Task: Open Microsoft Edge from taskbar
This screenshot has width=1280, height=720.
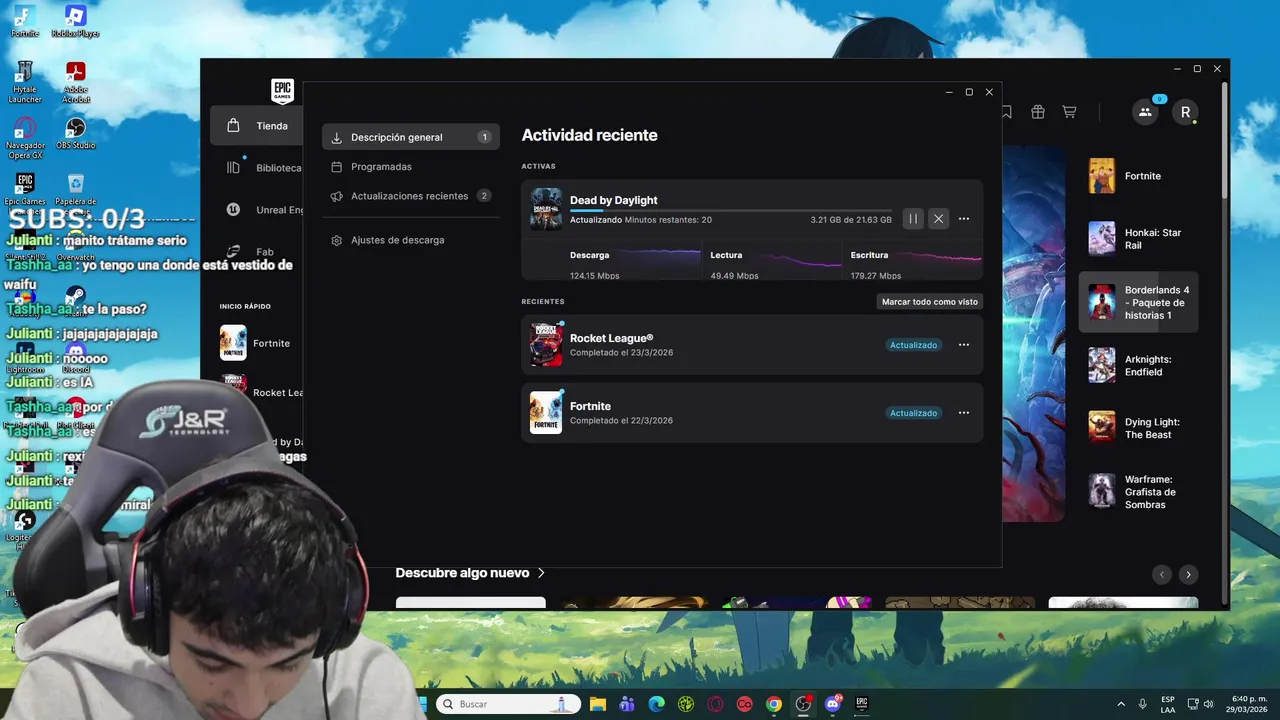Action: tap(656, 704)
